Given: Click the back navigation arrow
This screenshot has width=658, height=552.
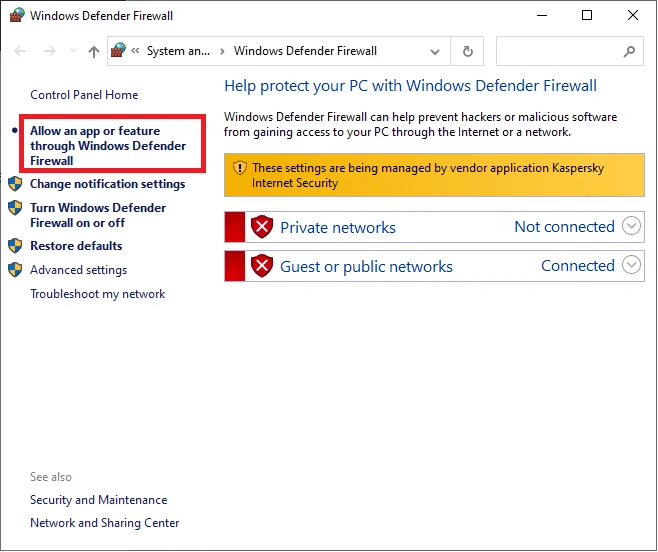Looking at the screenshot, I should (20, 51).
